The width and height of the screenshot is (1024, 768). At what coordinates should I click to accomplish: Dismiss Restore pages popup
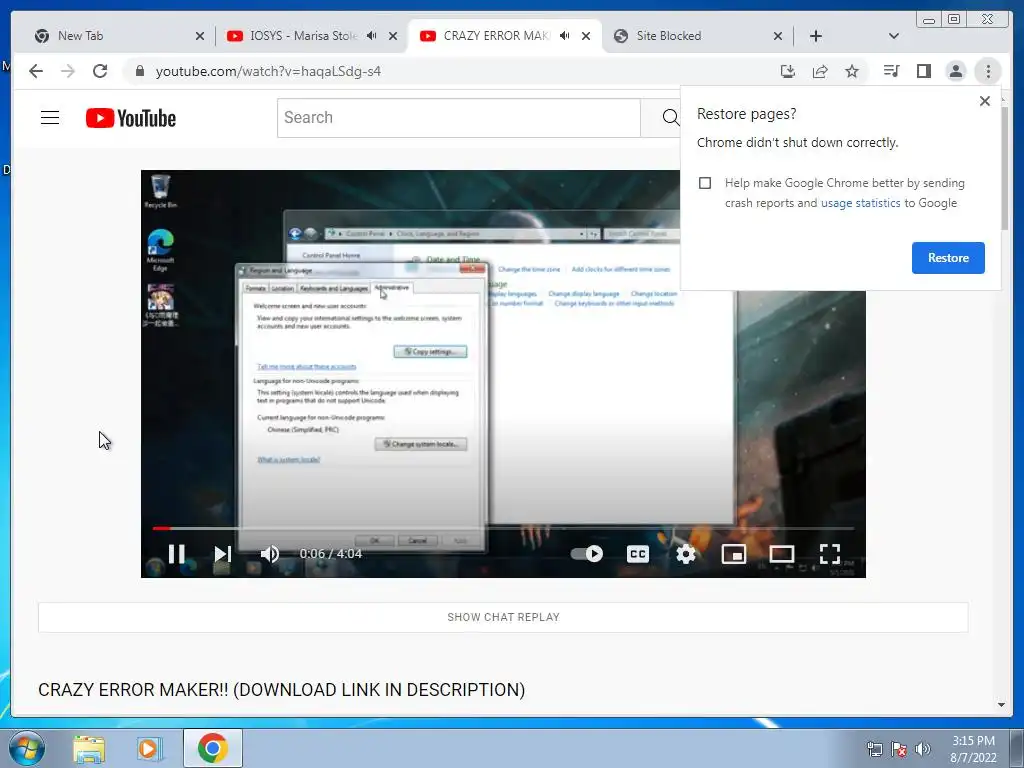985,101
